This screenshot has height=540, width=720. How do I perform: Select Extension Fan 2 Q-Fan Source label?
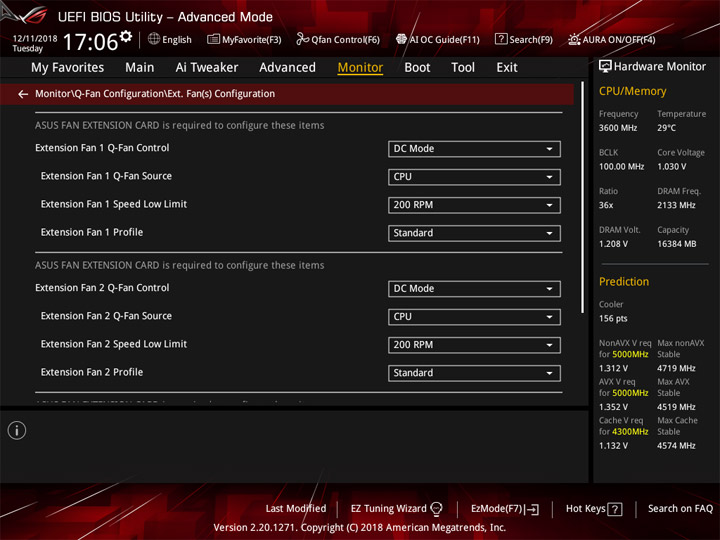(x=106, y=316)
